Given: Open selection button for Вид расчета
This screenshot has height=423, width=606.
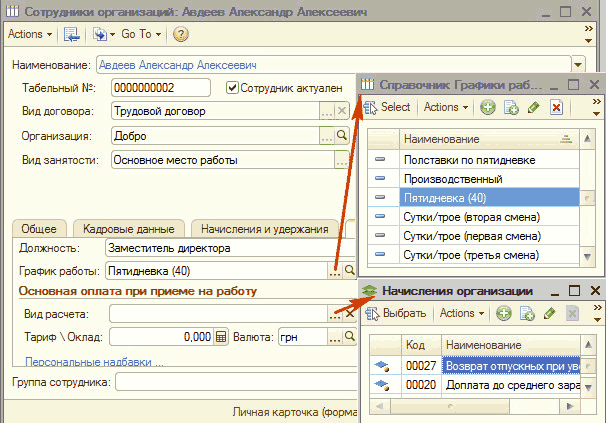Looking at the screenshot, I should tap(335, 314).
